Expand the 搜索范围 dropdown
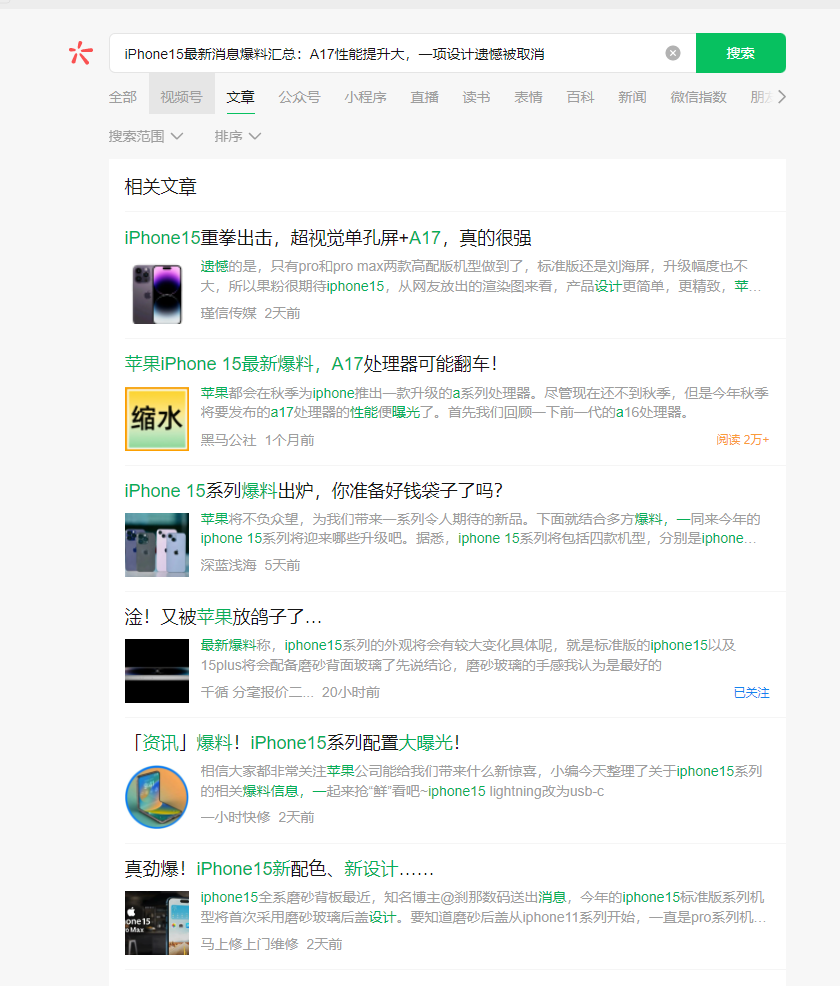This screenshot has height=986, width=840. (146, 136)
